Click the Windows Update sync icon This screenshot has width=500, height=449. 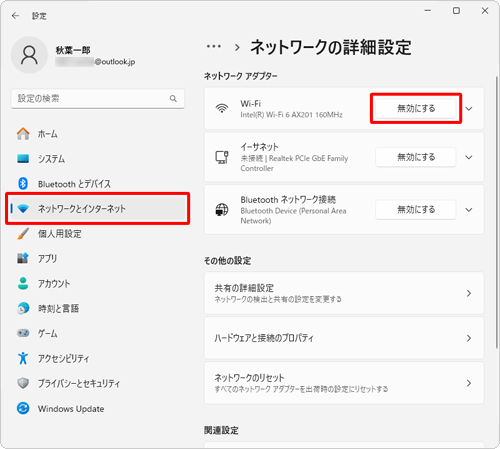(x=23, y=408)
